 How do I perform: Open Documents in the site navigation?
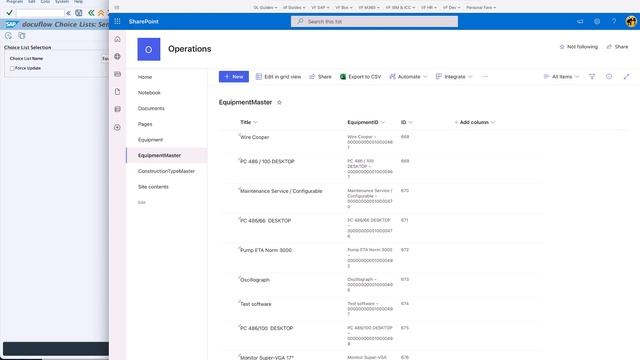pos(151,109)
